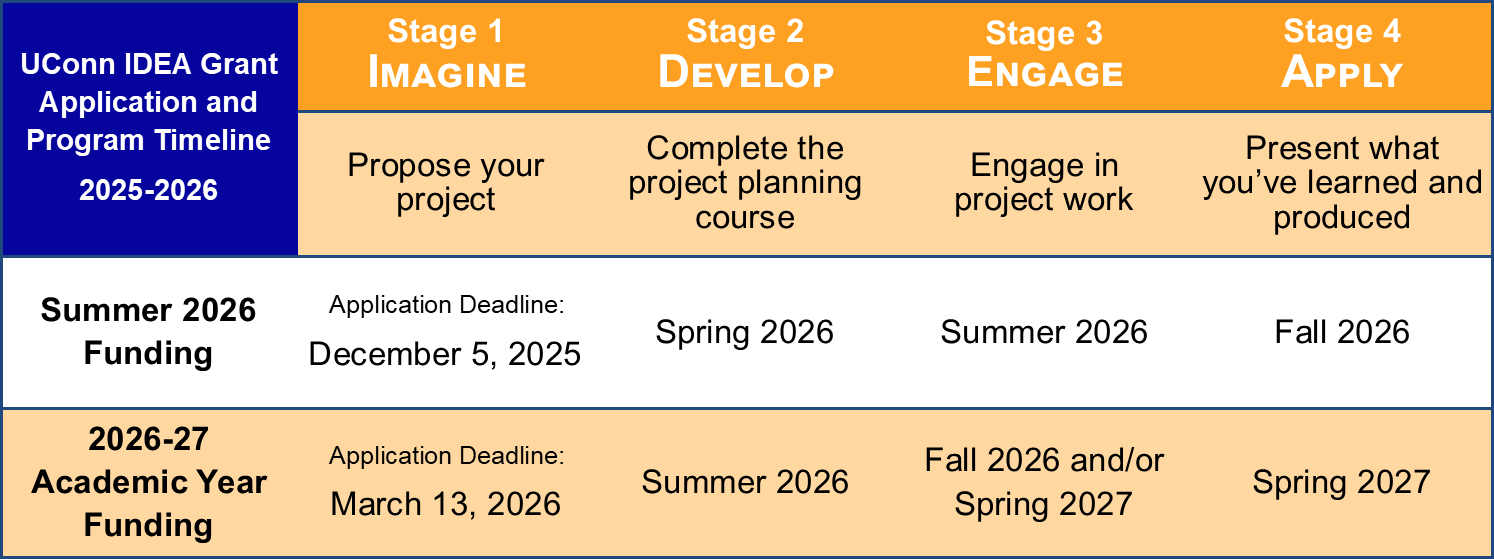The width and height of the screenshot is (1494, 559).
Task: Select the Stage 4 Apply header
Action: pos(1342,55)
